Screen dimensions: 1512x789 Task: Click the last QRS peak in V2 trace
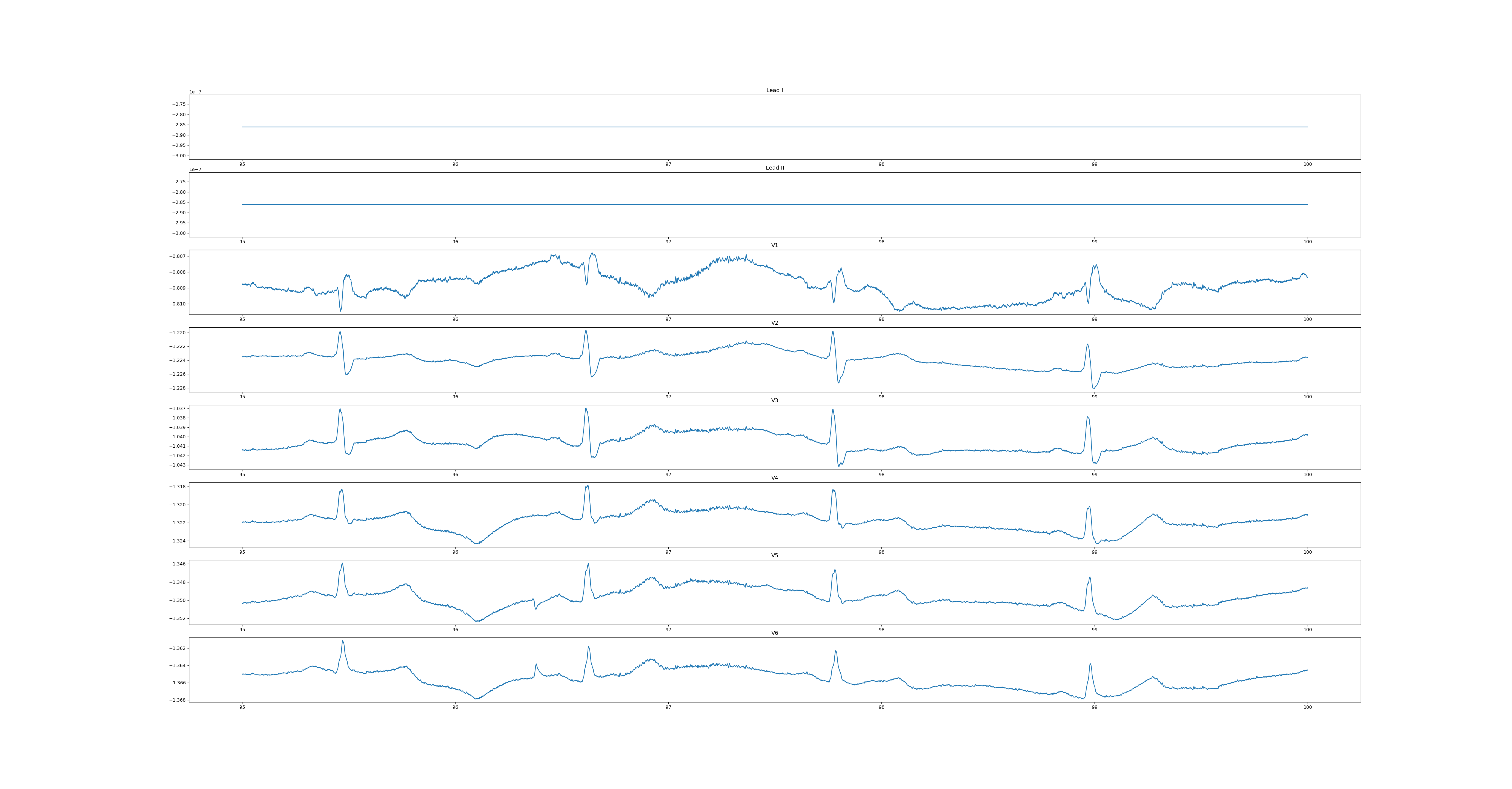pos(1088,345)
